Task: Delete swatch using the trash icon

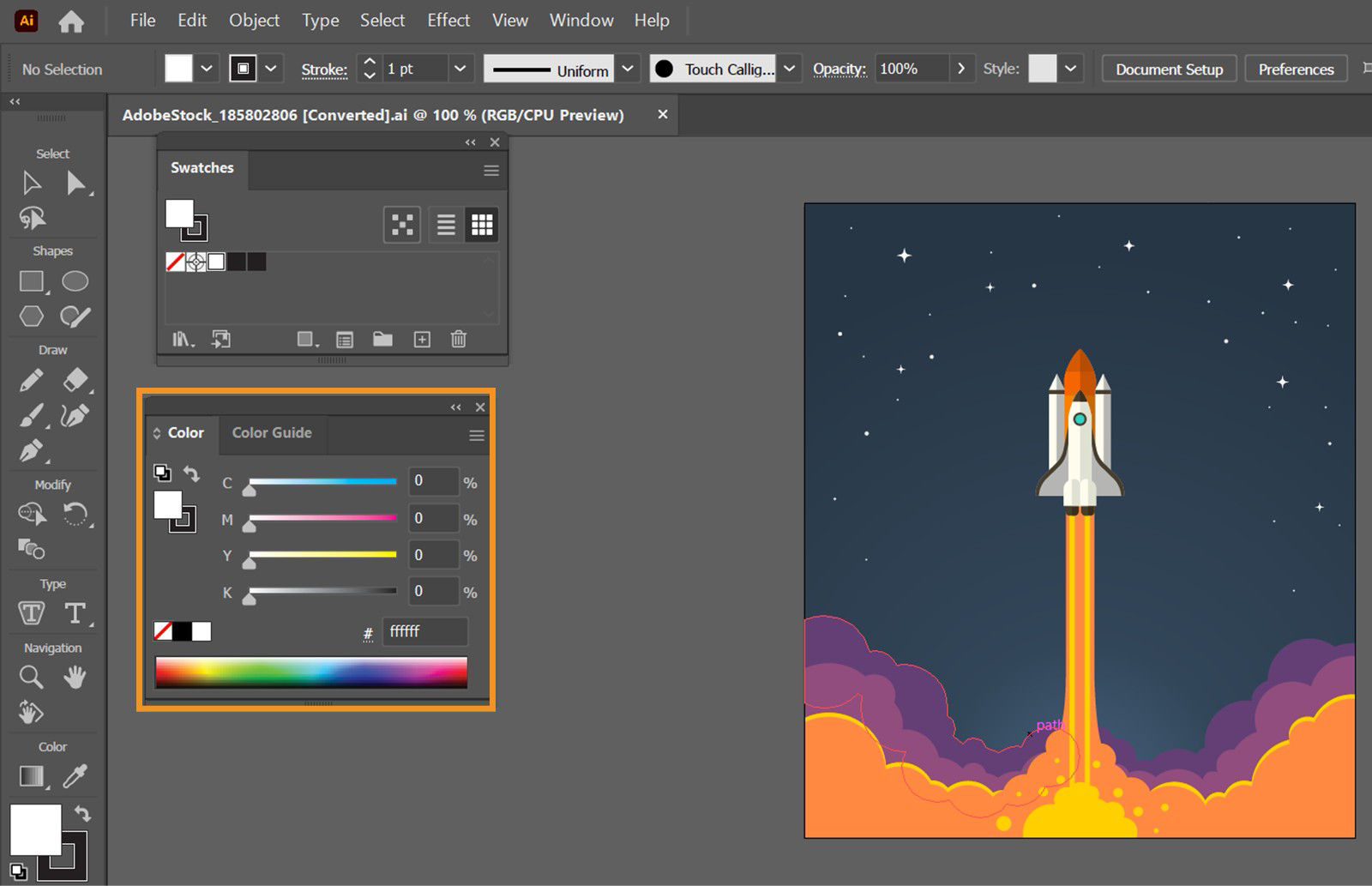Action: 459,340
